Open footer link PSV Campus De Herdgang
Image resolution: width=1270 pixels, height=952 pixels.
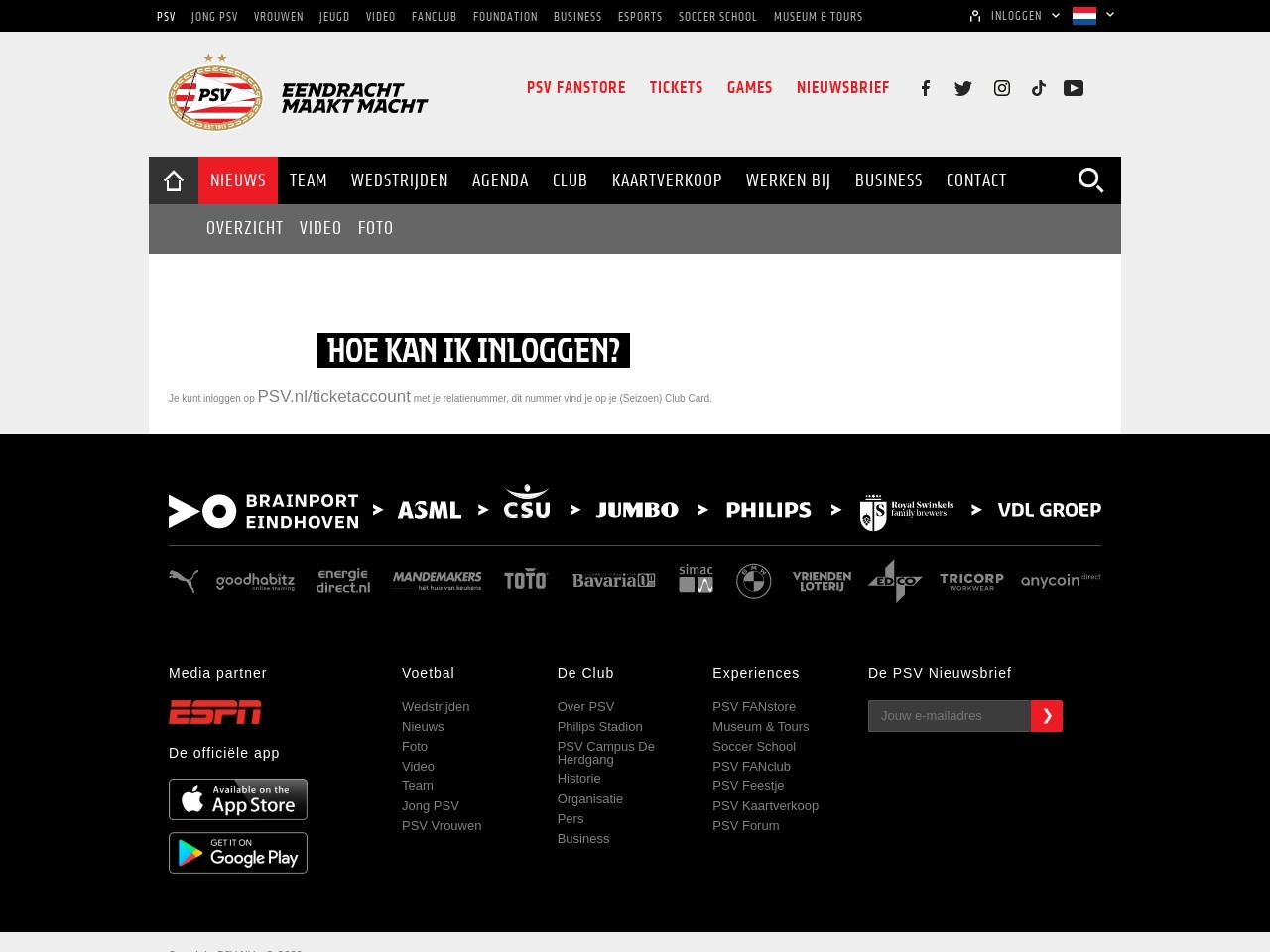click(x=606, y=753)
